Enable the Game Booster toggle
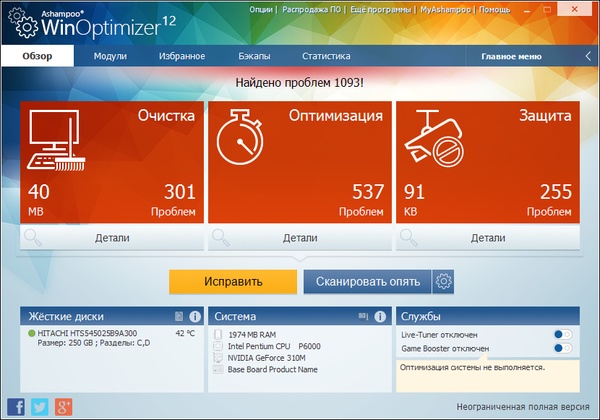 point(562,348)
